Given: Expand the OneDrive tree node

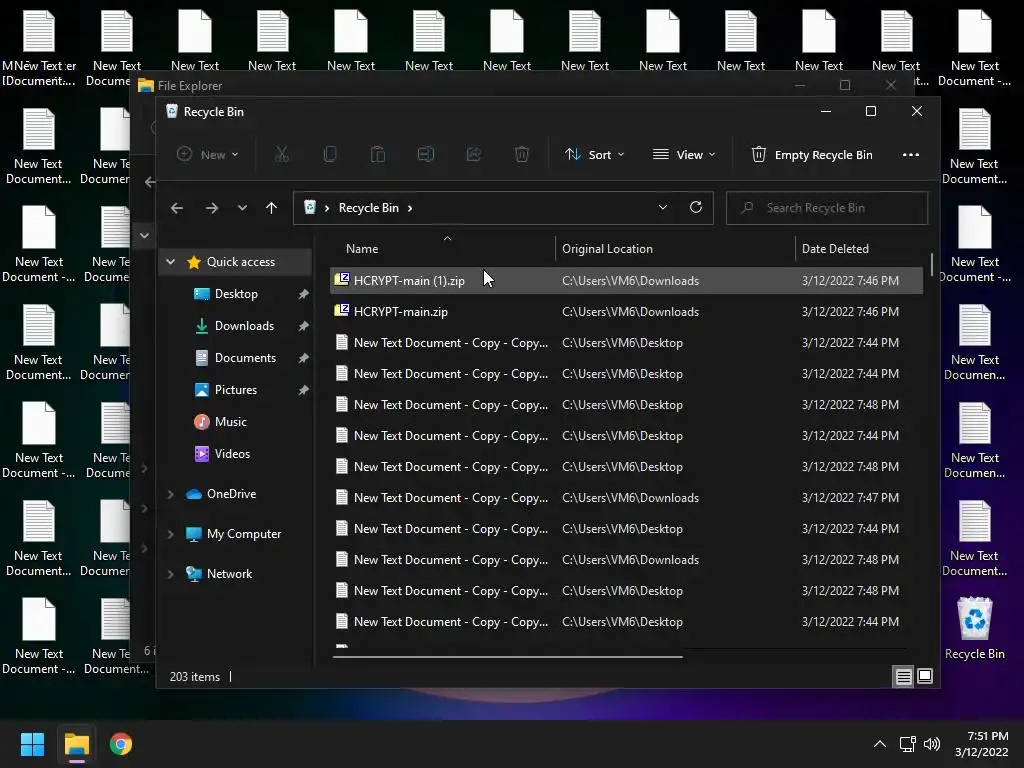Looking at the screenshot, I should click(x=170, y=494).
